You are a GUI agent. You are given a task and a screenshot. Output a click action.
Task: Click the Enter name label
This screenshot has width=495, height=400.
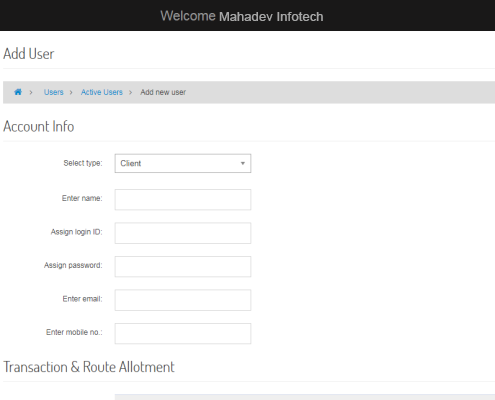point(82,198)
